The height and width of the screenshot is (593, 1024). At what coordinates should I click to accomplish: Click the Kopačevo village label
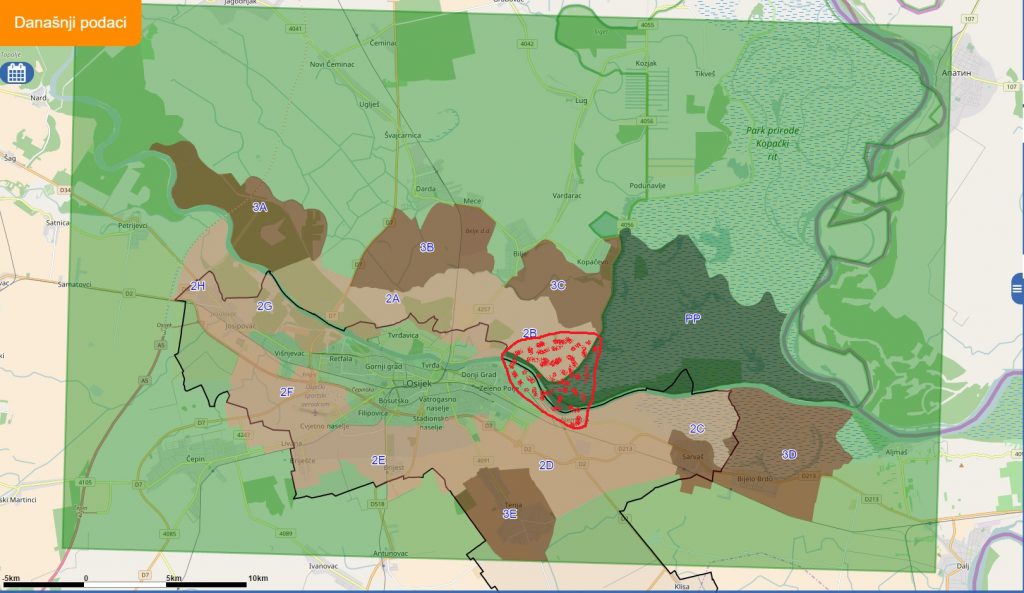point(592,262)
